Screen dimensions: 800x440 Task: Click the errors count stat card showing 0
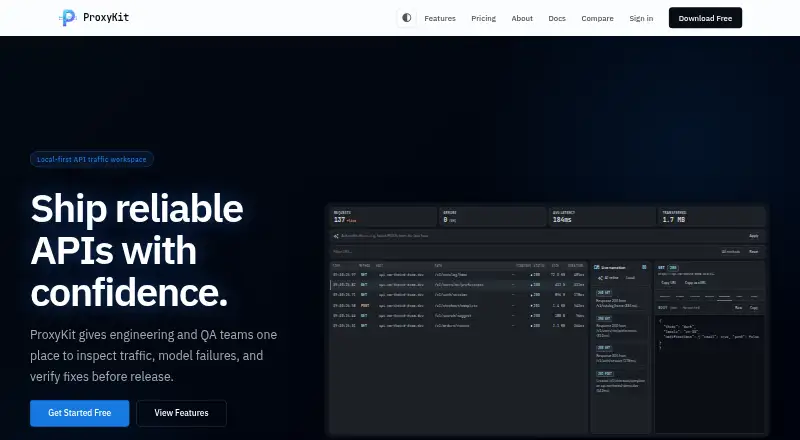pyautogui.click(x=493, y=216)
